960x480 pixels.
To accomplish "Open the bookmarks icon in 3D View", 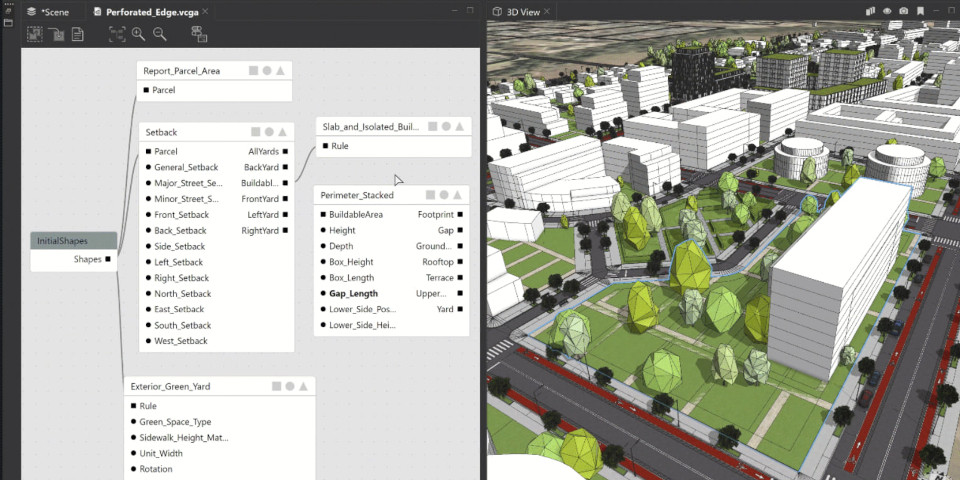I will pyautogui.click(x=920, y=11).
